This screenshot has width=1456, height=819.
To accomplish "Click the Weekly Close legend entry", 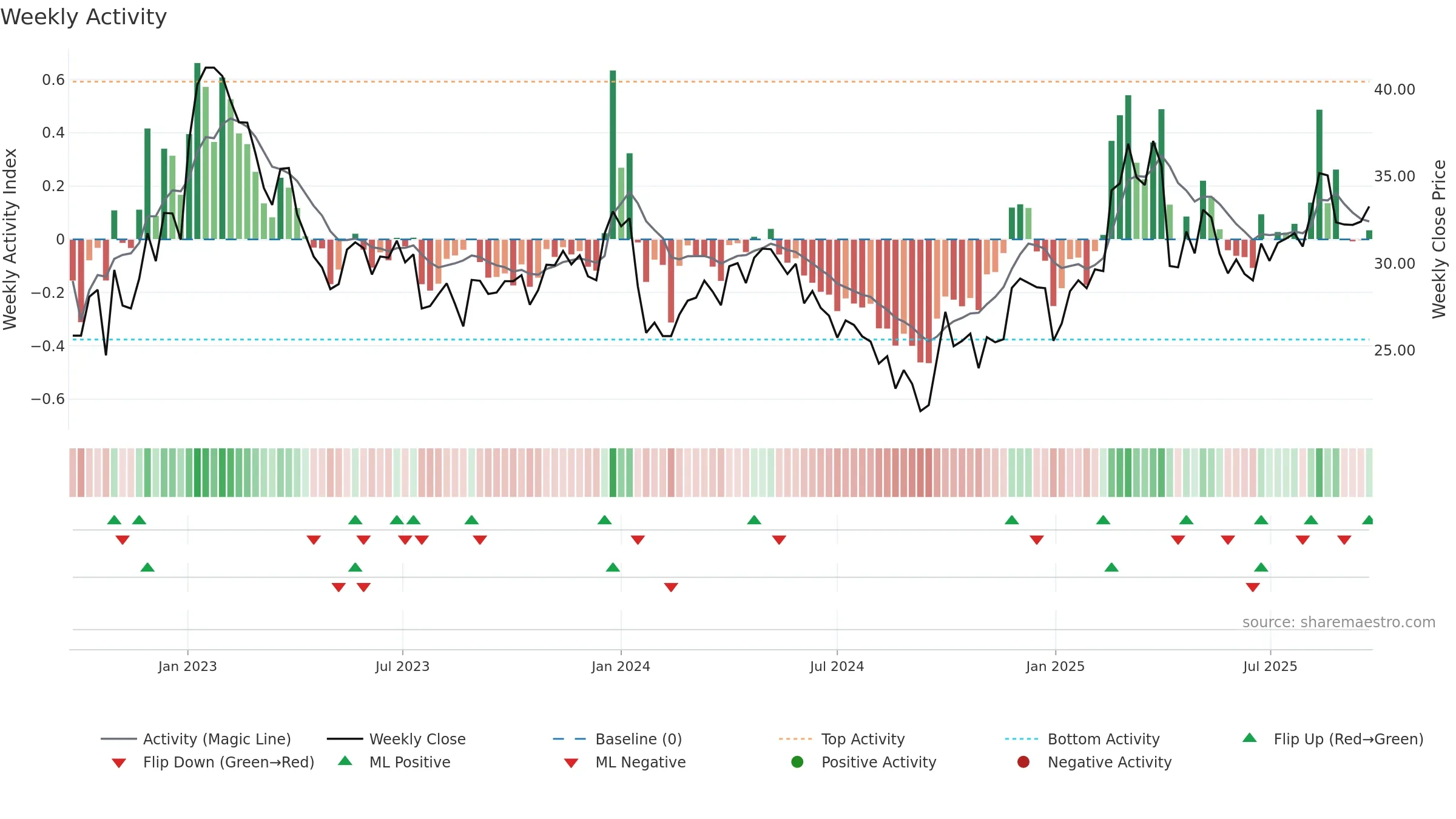I will [x=396, y=739].
